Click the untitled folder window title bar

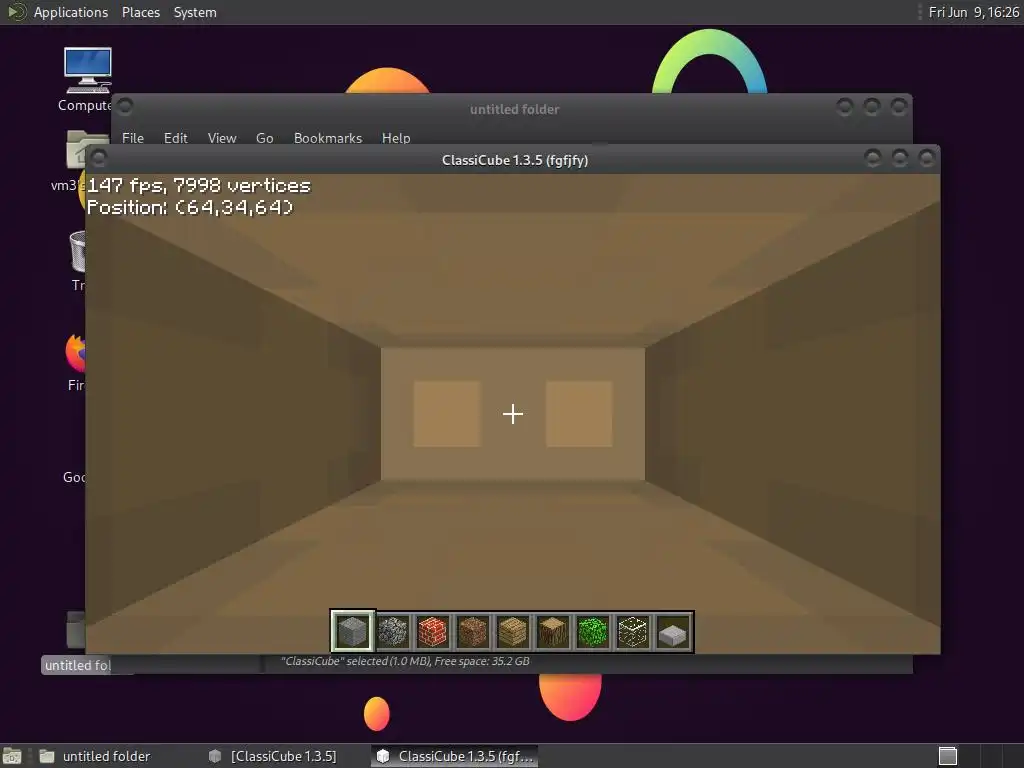(x=515, y=109)
